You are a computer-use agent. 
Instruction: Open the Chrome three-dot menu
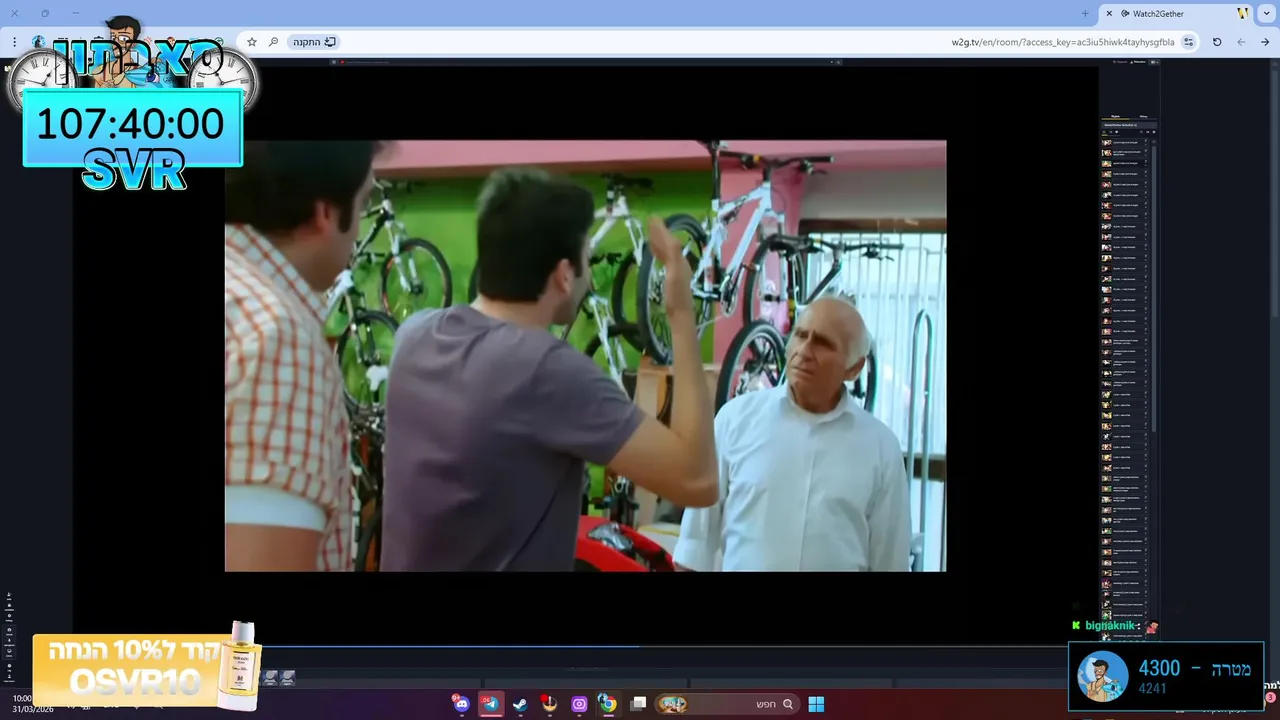tap(14, 42)
